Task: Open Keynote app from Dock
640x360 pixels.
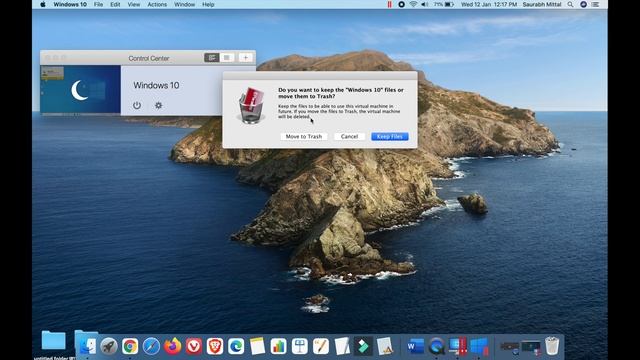Action: point(300,346)
